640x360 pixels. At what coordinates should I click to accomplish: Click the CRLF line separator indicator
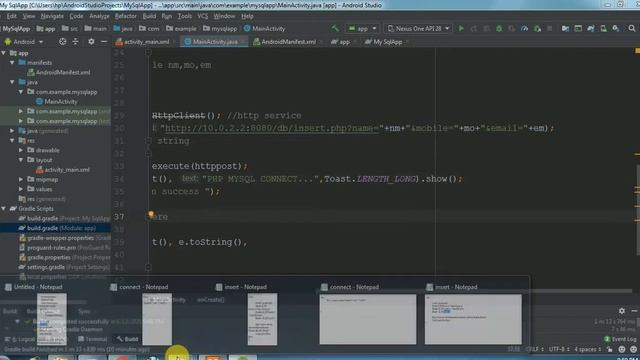click(535, 349)
